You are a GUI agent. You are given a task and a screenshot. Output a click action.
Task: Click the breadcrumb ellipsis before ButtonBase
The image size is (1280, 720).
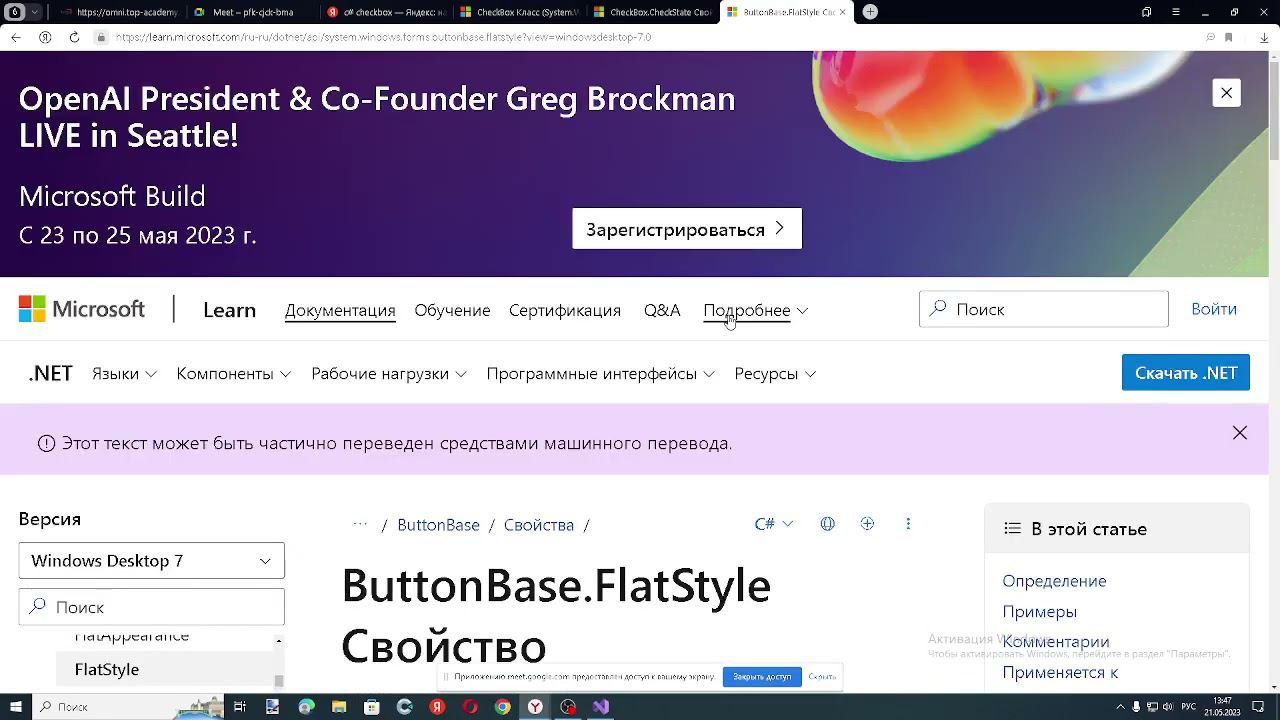(360, 524)
